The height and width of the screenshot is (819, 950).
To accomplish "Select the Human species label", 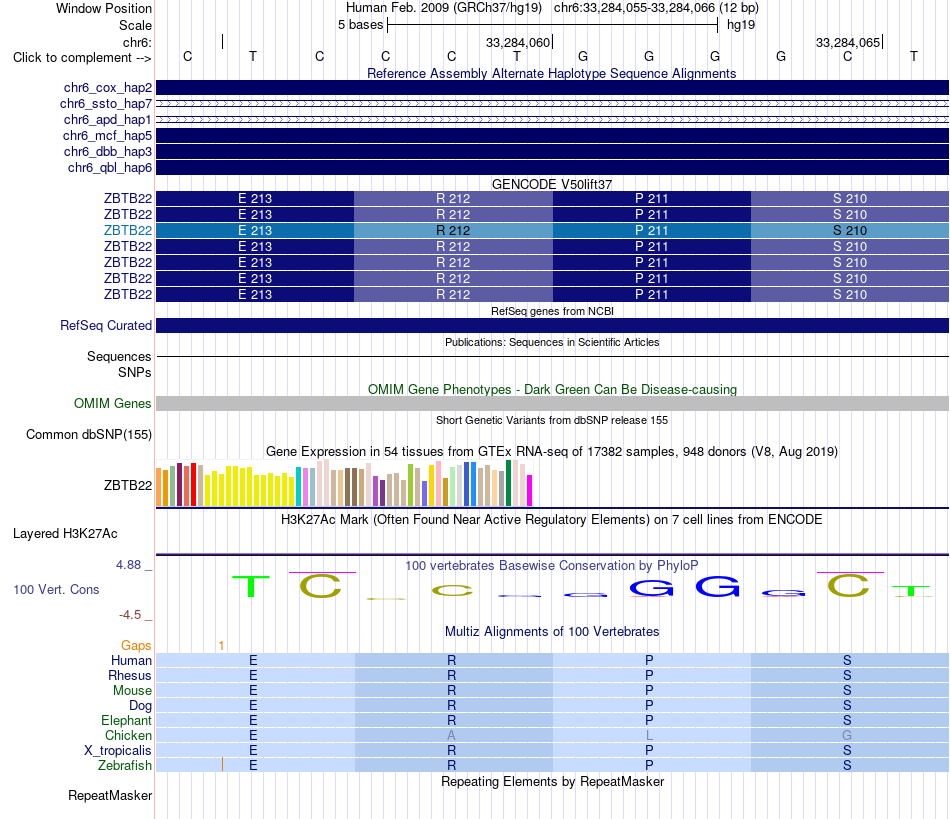I will click(x=131, y=660).
